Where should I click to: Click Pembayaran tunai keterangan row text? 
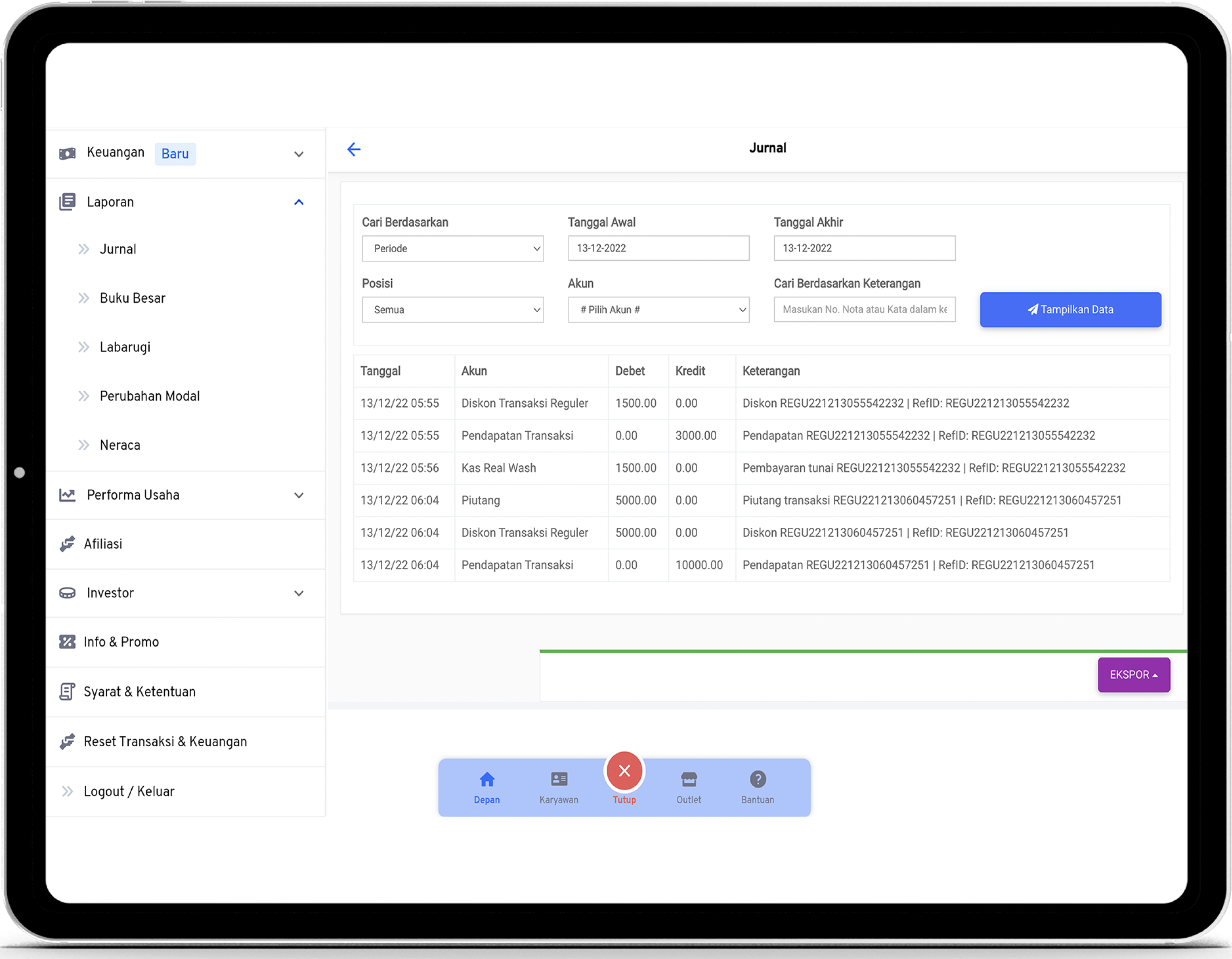934,468
